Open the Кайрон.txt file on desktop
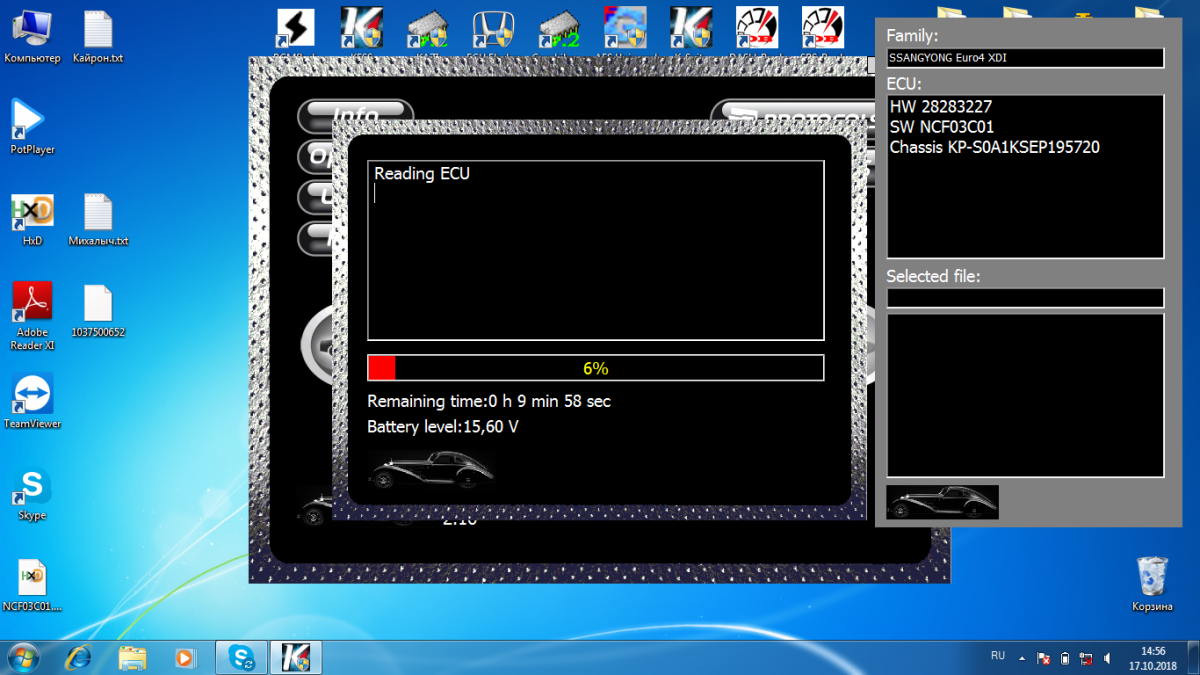Viewport: 1200px width, 675px height. click(x=98, y=36)
